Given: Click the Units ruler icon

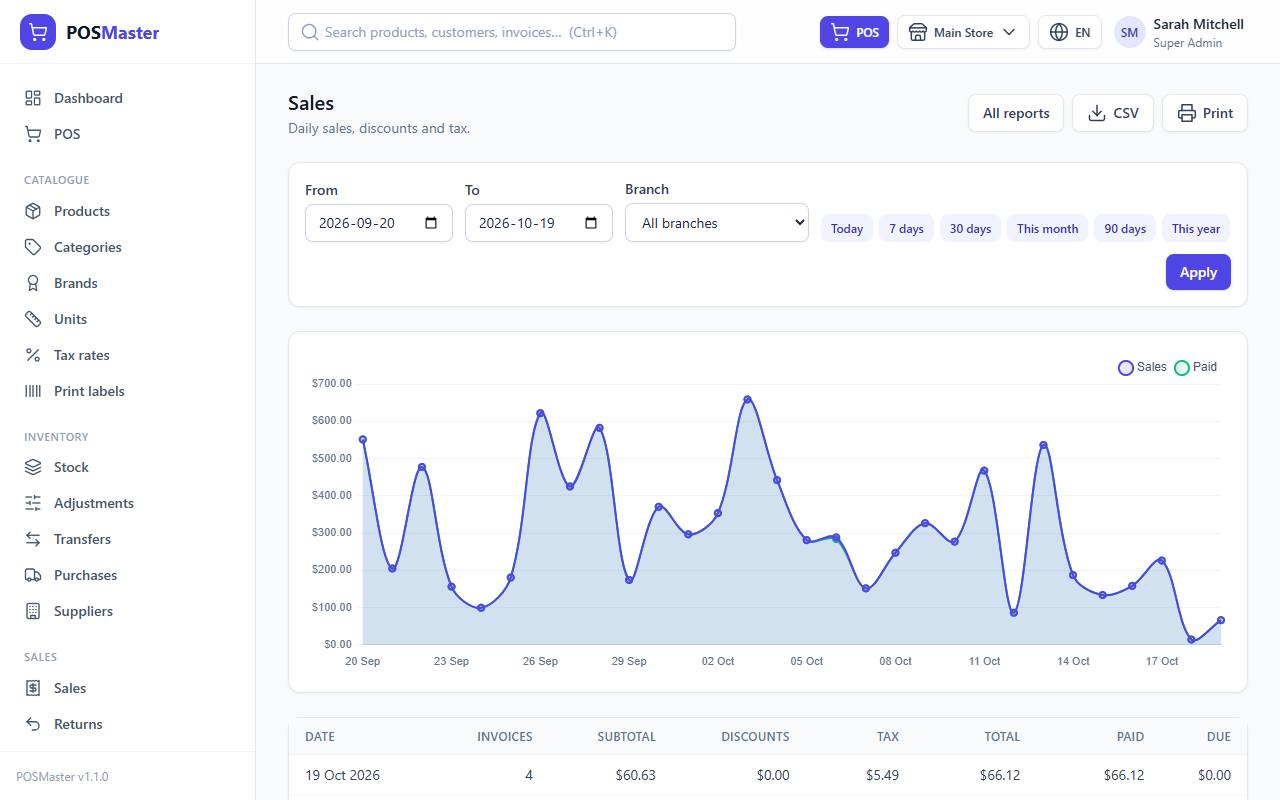Looking at the screenshot, I should (x=33, y=319).
